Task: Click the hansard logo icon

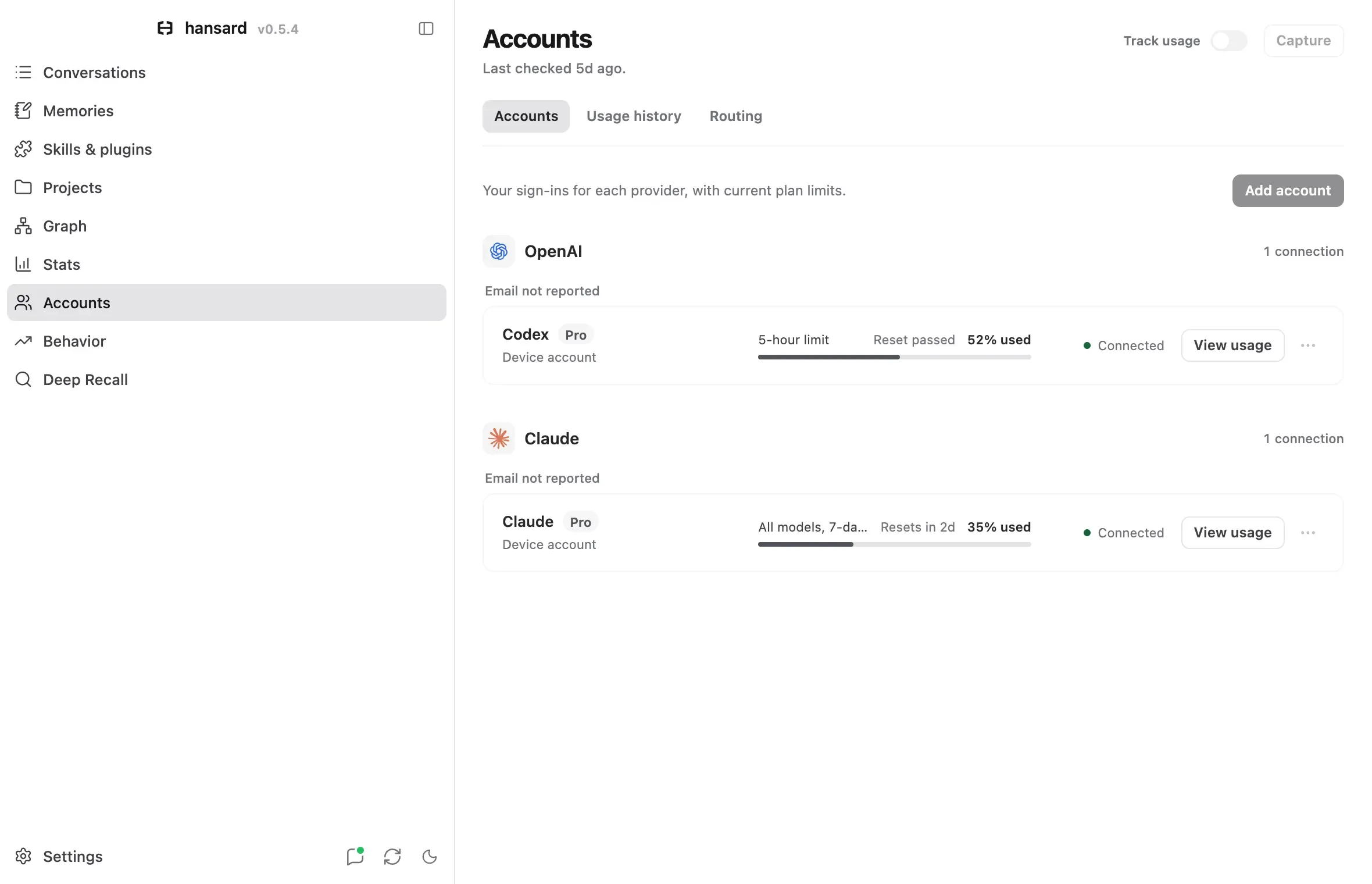Action: [165, 28]
